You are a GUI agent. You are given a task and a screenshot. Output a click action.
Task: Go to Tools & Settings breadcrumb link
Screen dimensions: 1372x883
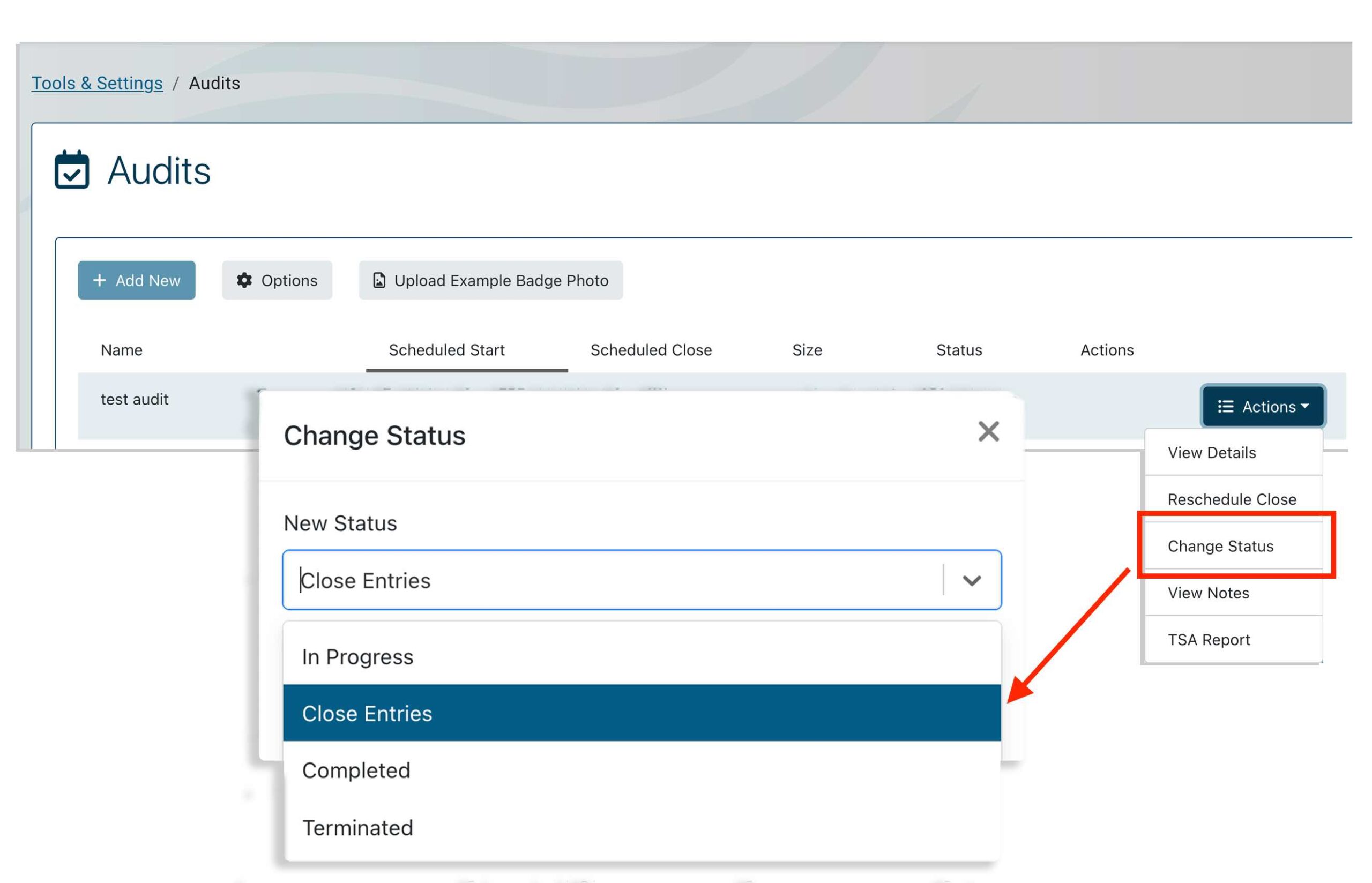click(97, 83)
